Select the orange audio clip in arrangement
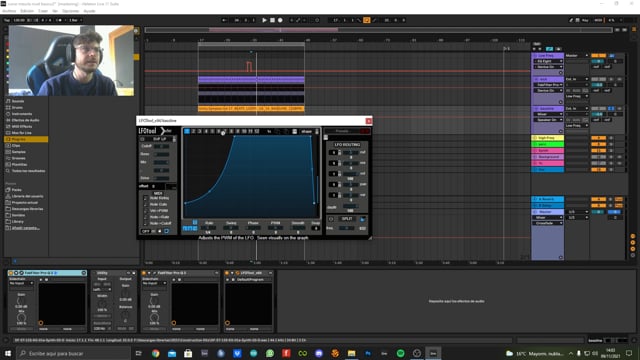640x360 pixels. pyautogui.click(x=251, y=109)
